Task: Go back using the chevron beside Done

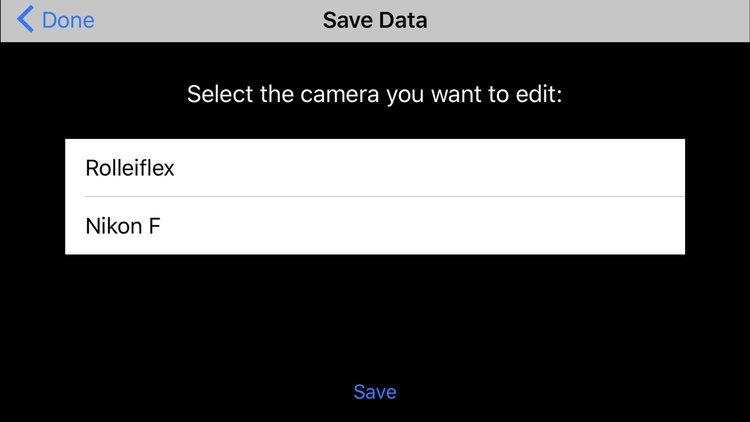Action: (26, 19)
